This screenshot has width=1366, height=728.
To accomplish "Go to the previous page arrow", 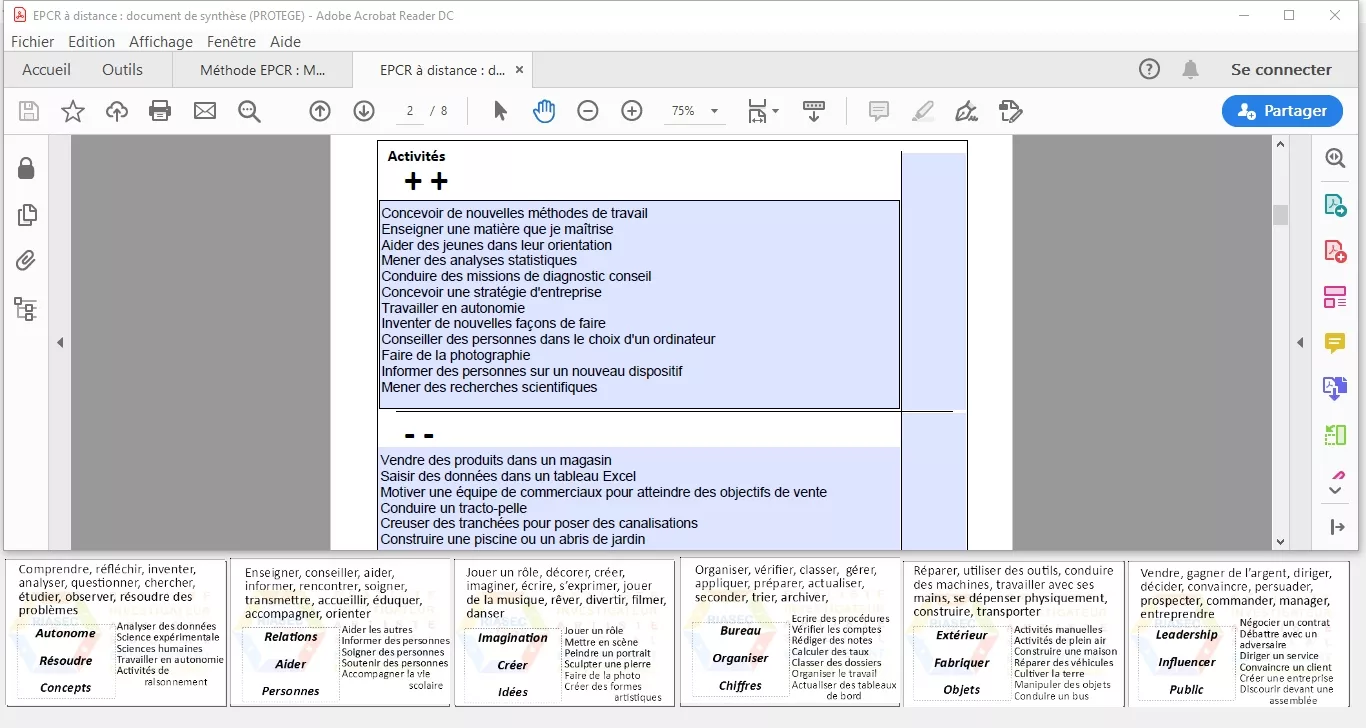I will [320, 111].
